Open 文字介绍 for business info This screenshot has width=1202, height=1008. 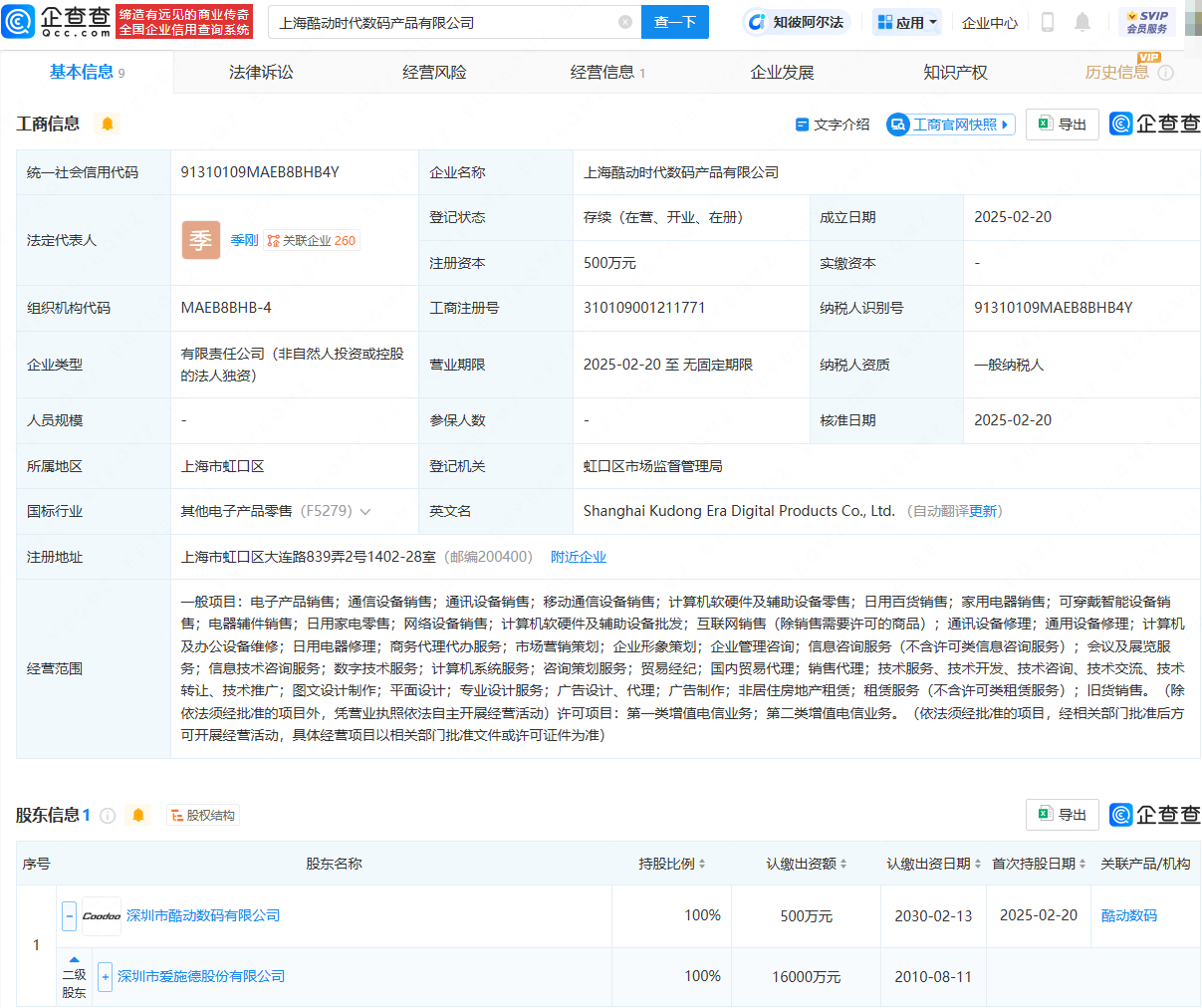pos(833,125)
